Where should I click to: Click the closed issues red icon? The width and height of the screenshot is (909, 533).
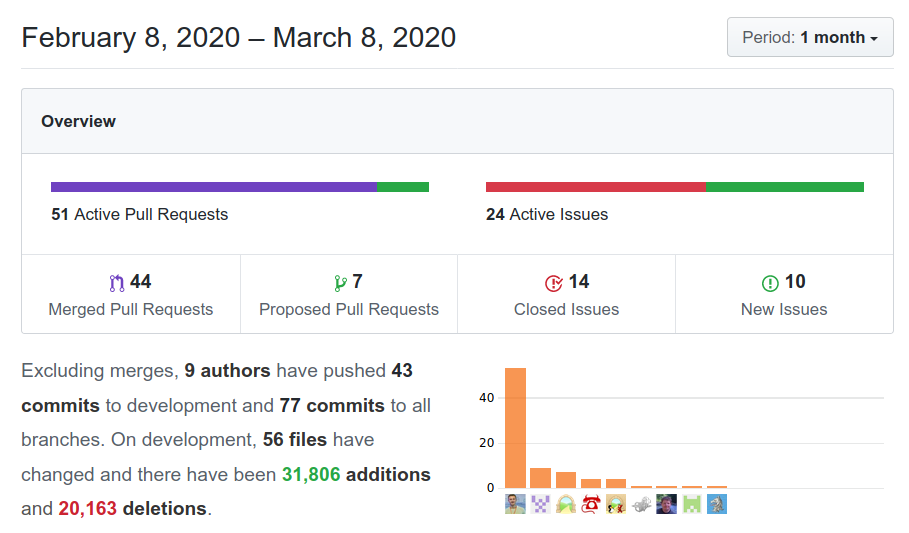[554, 283]
